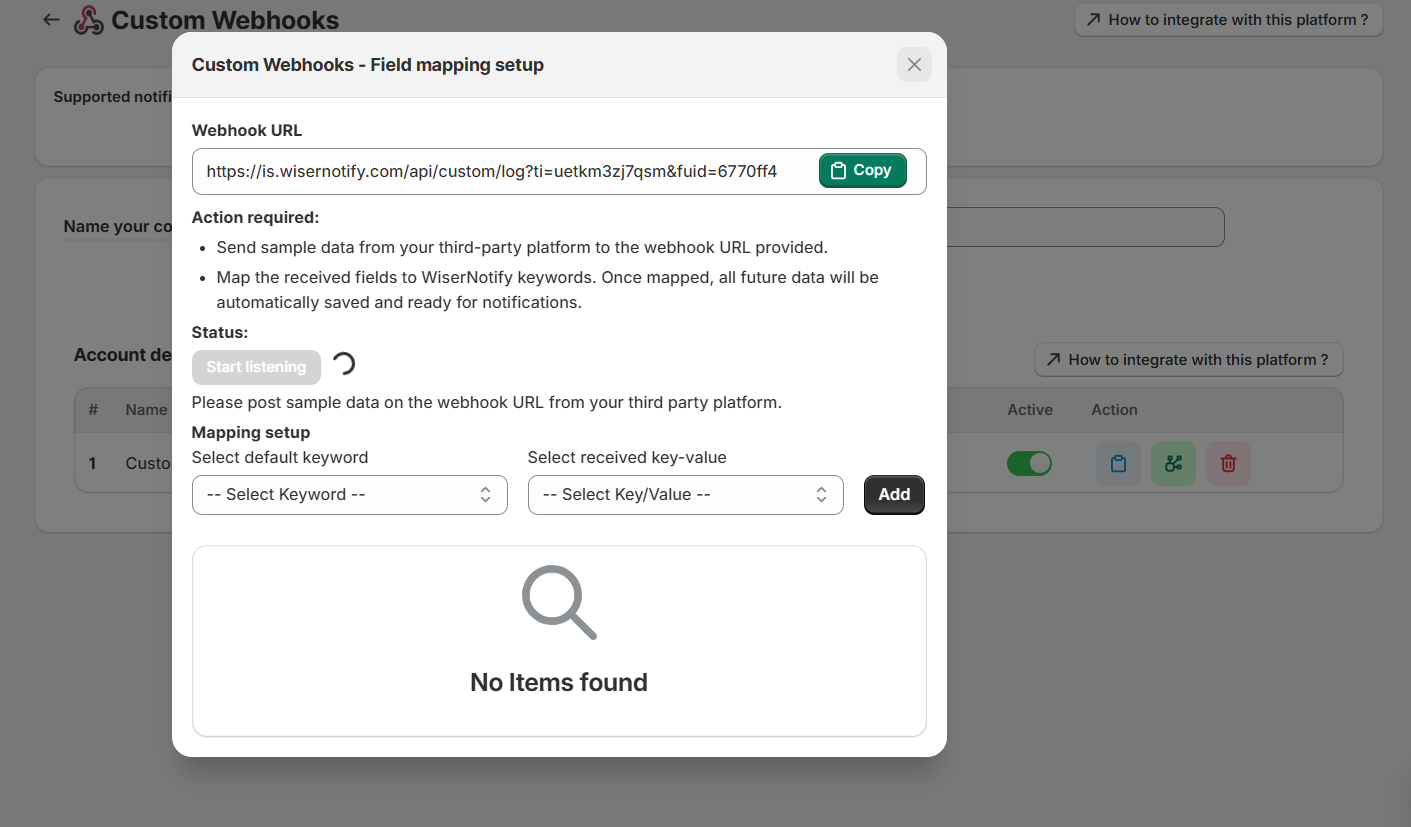Close the Field mapping setup dialog
This screenshot has height=827, width=1411.
pyautogui.click(x=914, y=65)
